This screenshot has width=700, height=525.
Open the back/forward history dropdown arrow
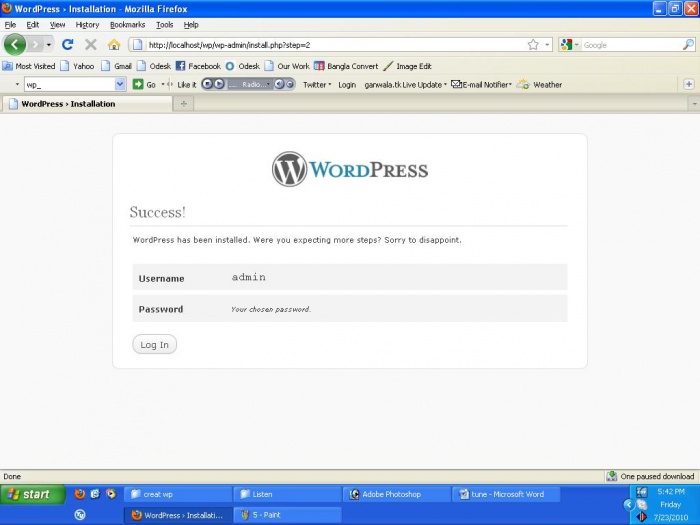(x=49, y=45)
